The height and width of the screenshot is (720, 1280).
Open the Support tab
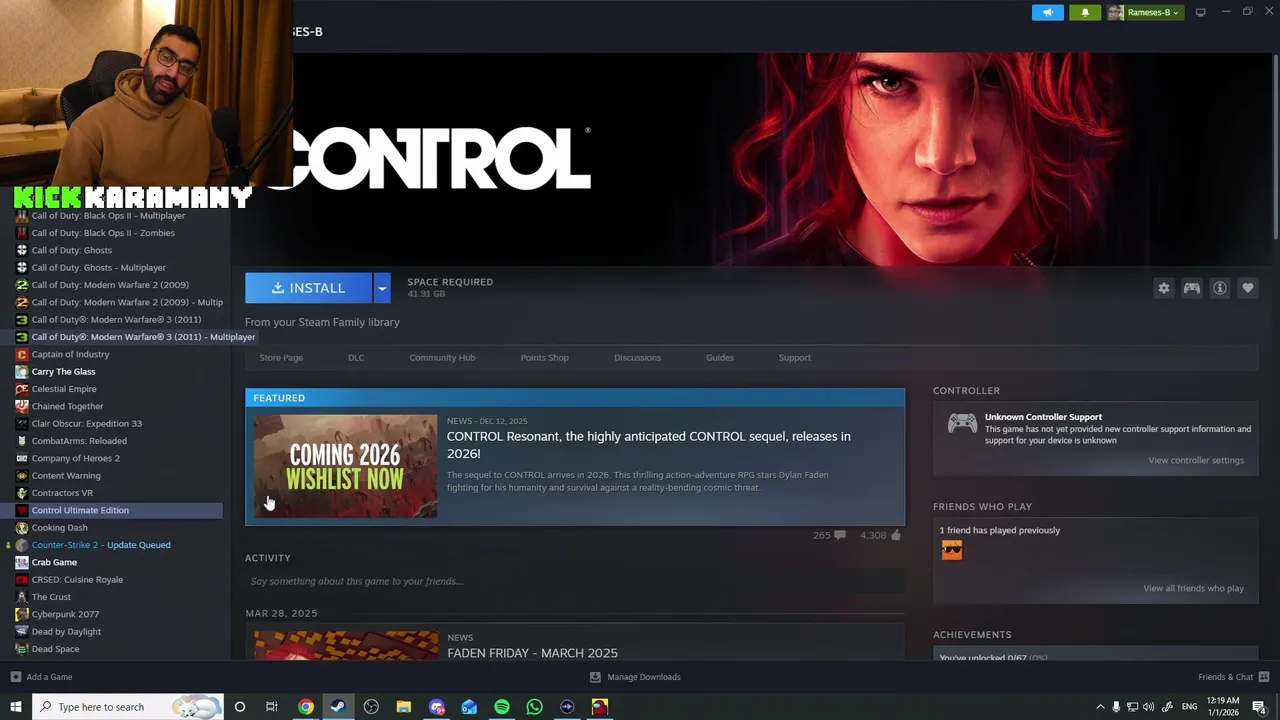(795, 357)
